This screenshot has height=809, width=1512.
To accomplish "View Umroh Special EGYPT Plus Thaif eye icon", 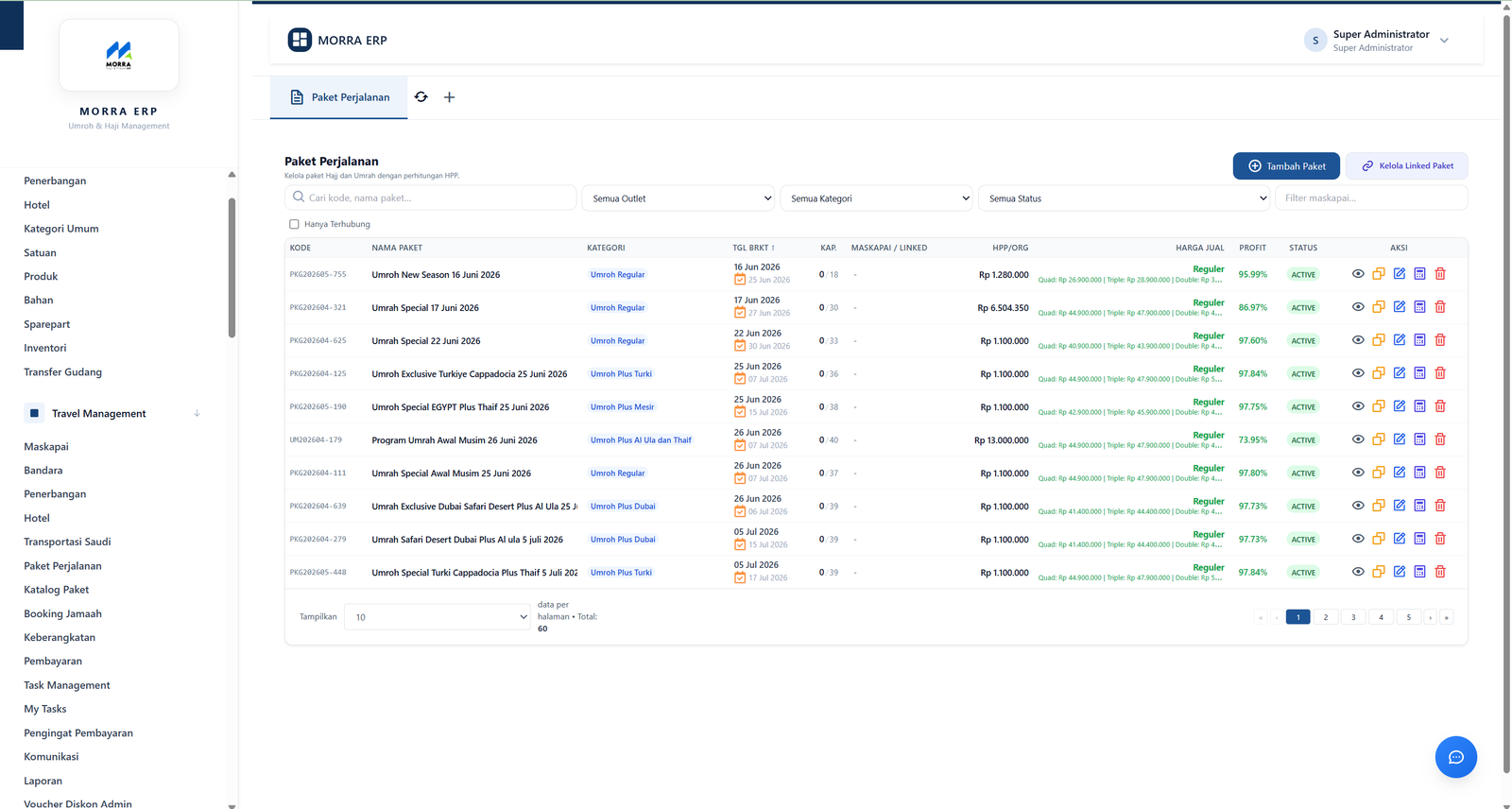I will tap(1358, 406).
